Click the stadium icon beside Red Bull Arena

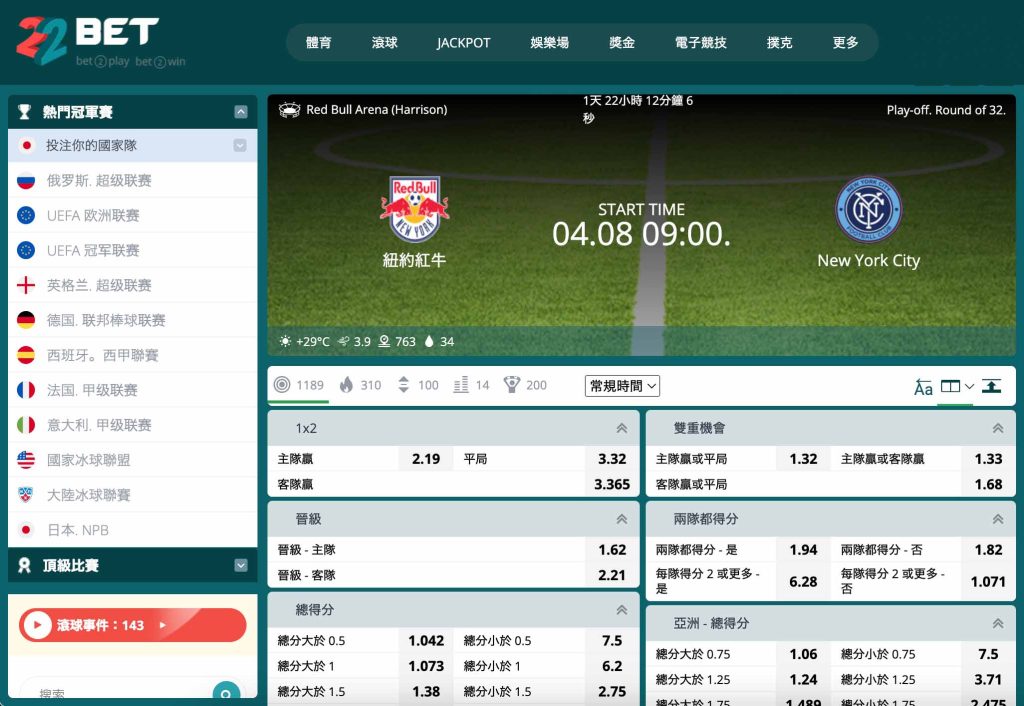tap(289, 110)
